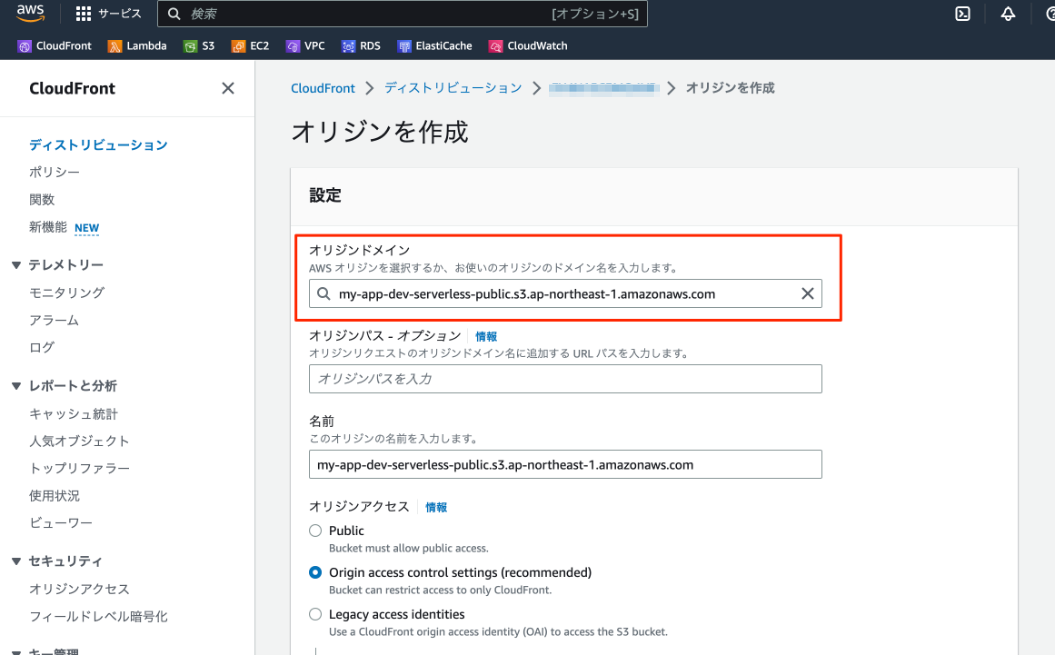Image resolution: width=1055 pixels, height=655 pixels.
Task: Click the CloudFront sidebar title
Action: [x=72, y=88]
